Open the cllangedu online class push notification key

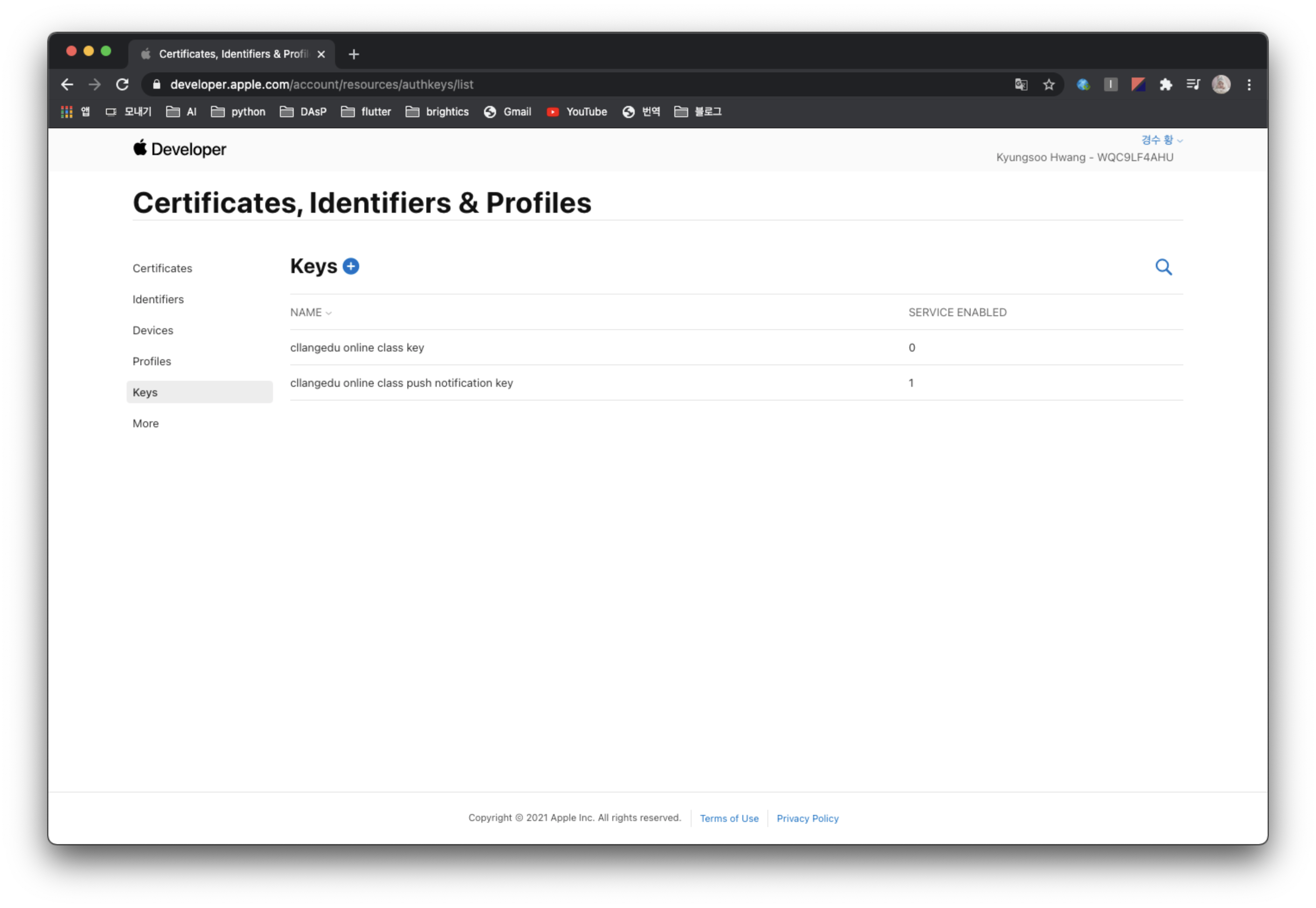(401, 383)
